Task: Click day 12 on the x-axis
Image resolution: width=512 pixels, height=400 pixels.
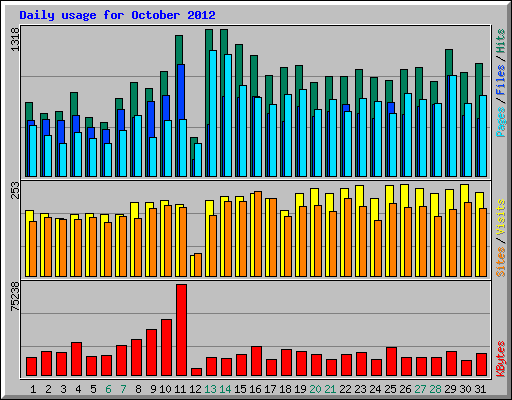Action: pos(195,389)
